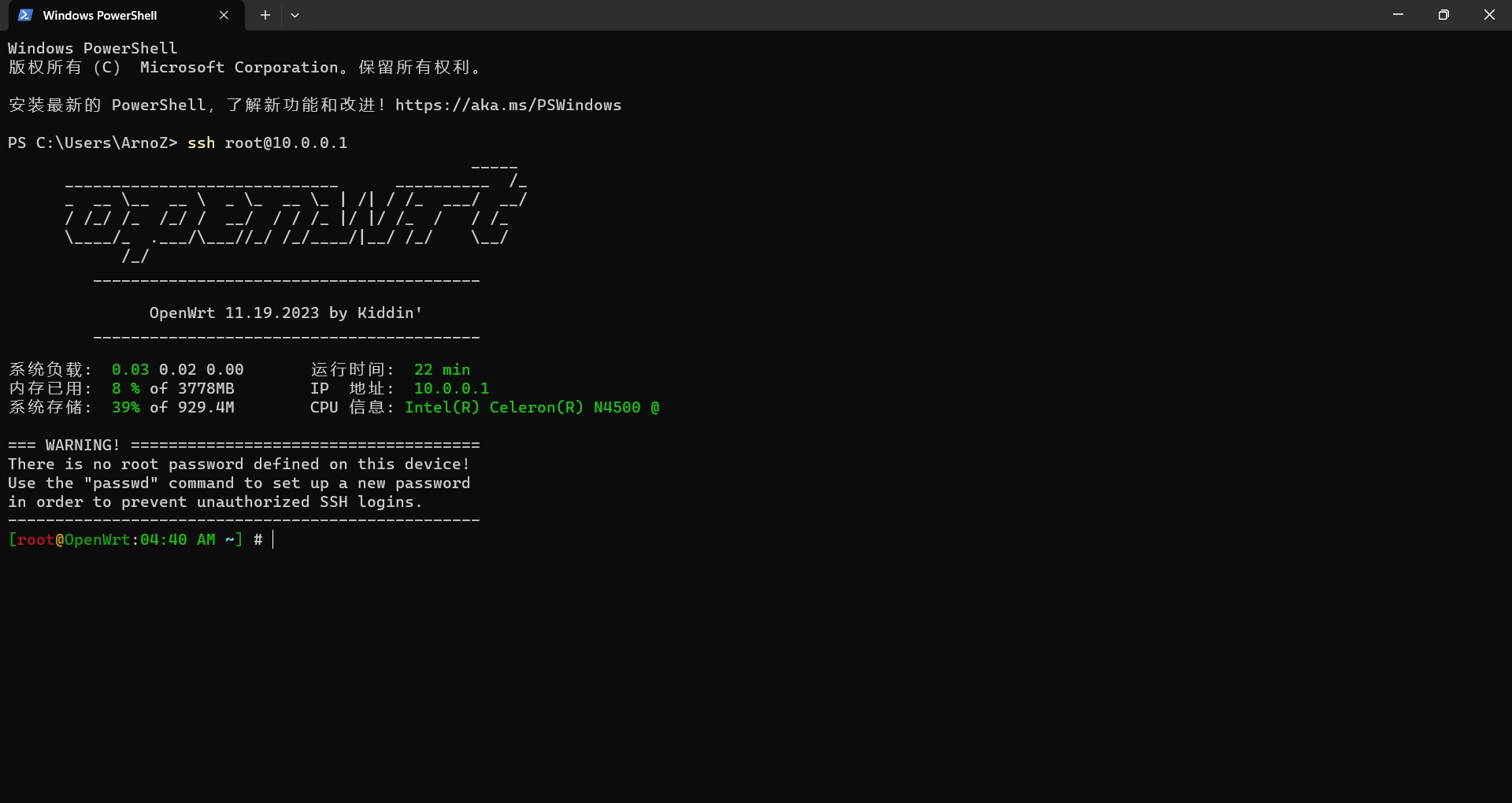Click the WARNING! header line
Screen dimensions: 1512x803
[x=243, y=445]
